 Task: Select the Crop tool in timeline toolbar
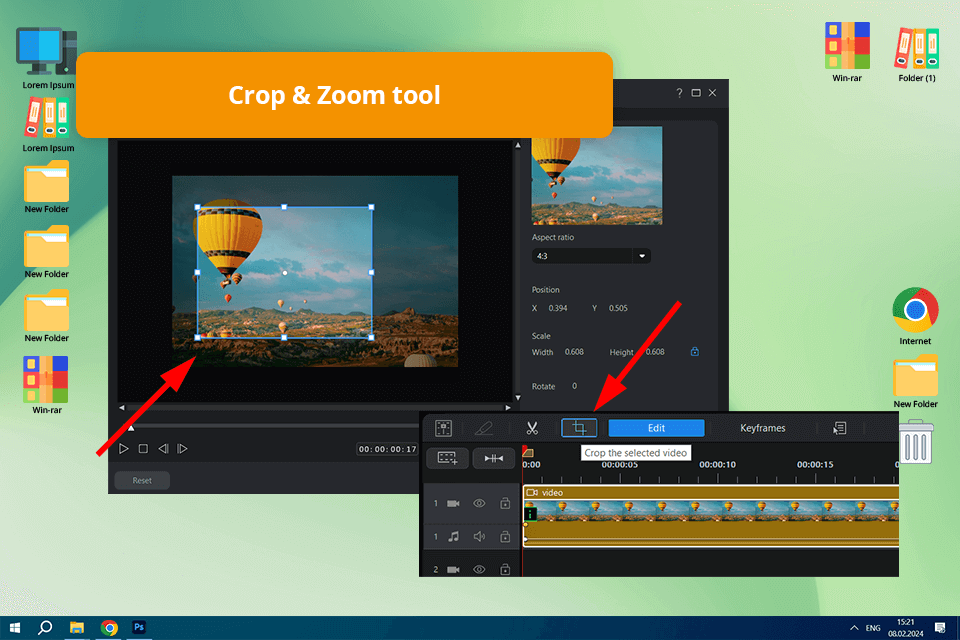pyautogui.click(x=579, y=428)
